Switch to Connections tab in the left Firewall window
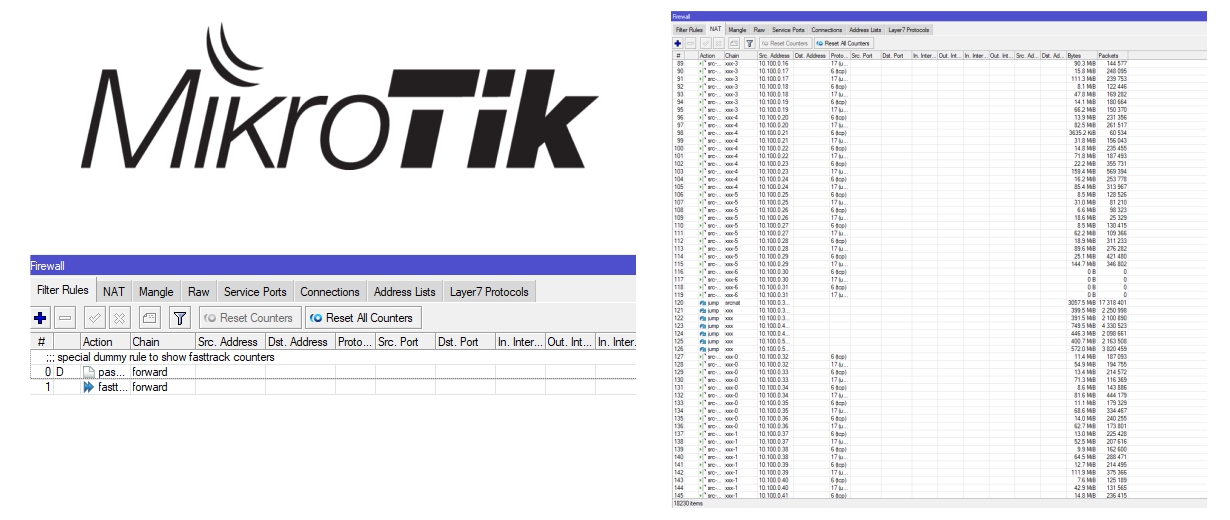This screenshot has height=520, width=1230. coord(329,292)
